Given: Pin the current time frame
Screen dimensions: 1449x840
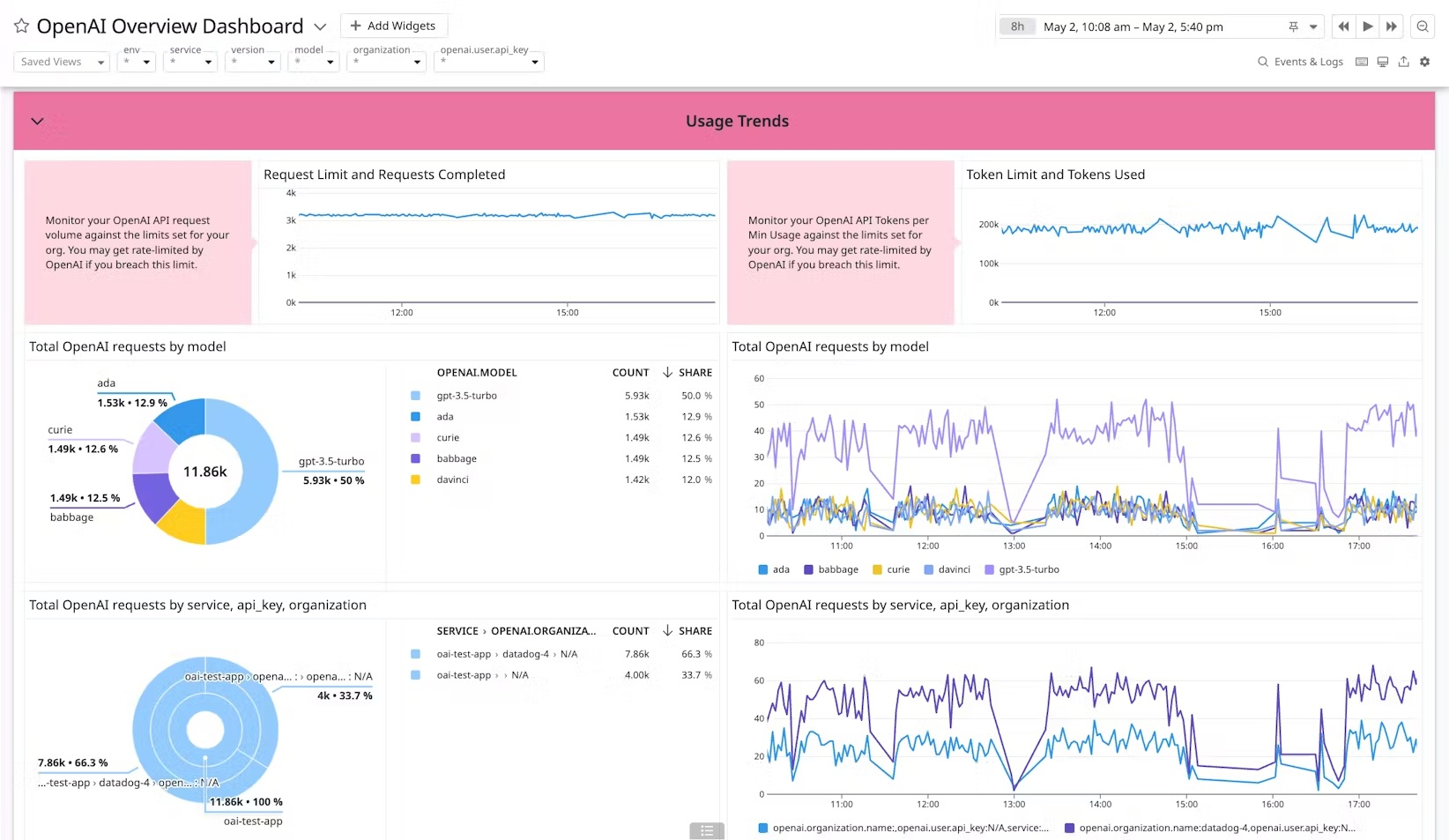Looking at the screenshot, I should [x=1292, y=26].
